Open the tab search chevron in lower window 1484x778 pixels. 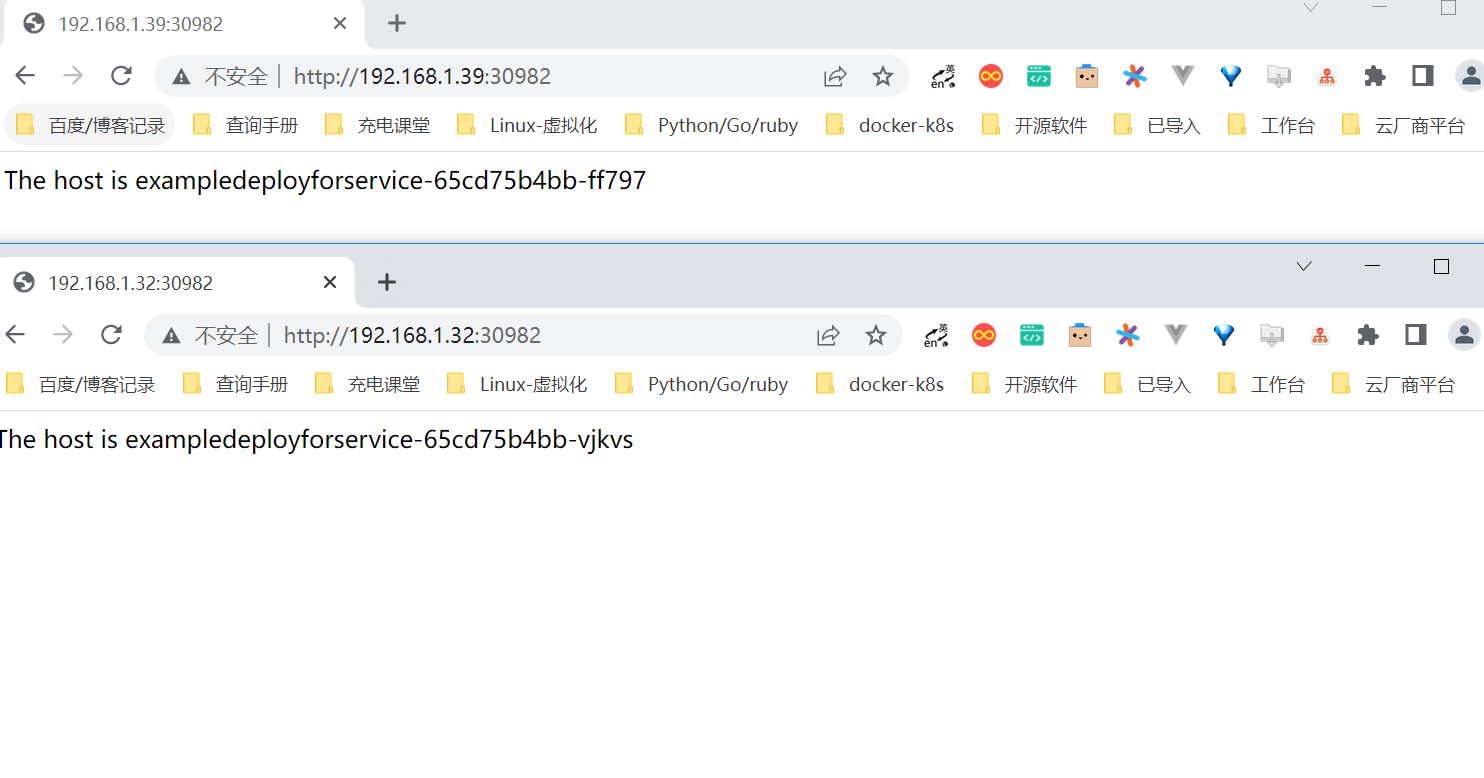coord(1304,266)
